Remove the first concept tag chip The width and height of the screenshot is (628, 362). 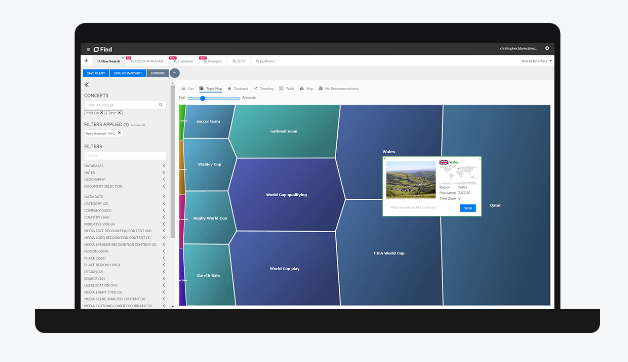[x=102, y=113]
